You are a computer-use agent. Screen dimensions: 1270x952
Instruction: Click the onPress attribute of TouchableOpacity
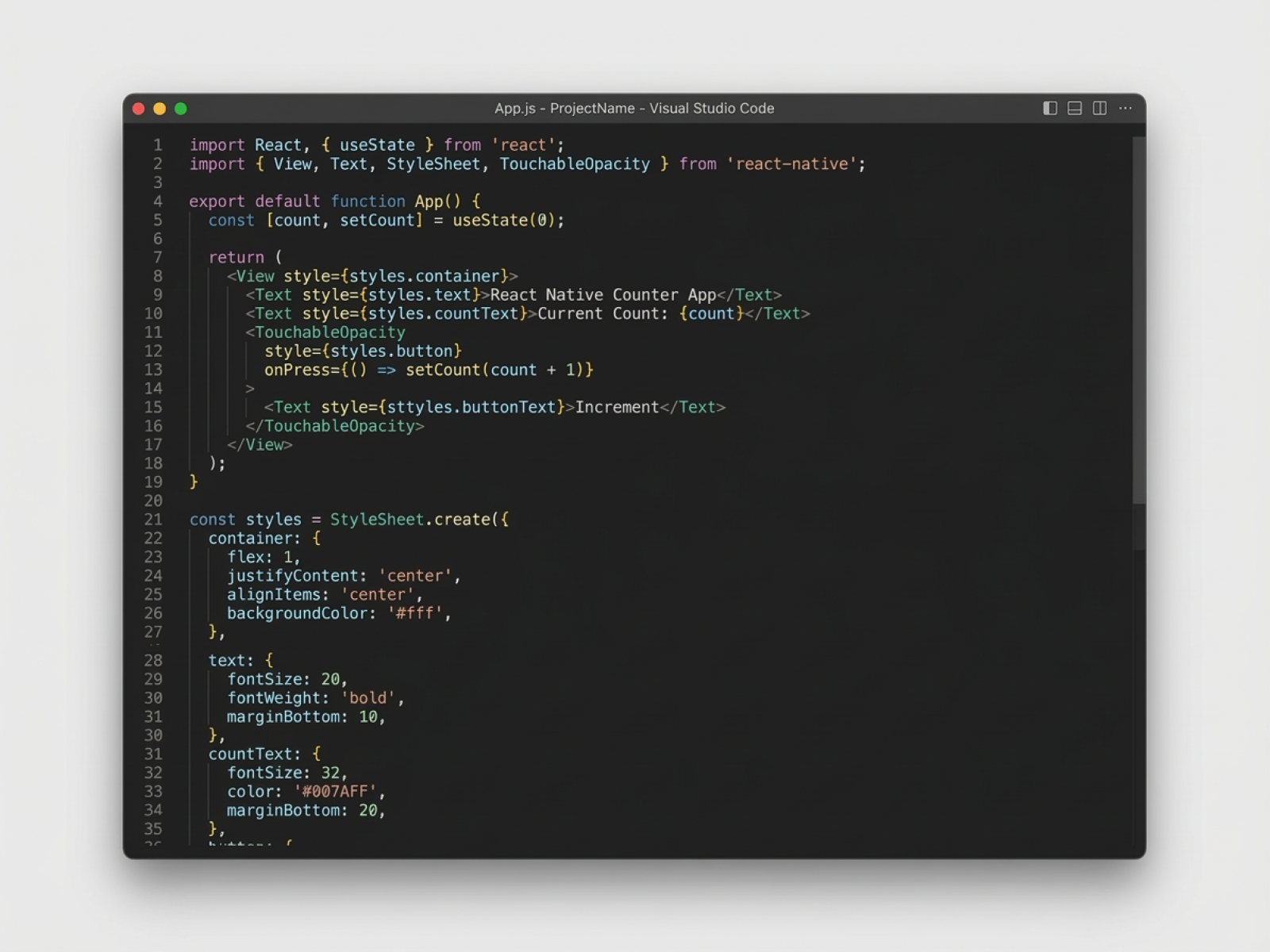click(x=296, y=370)
